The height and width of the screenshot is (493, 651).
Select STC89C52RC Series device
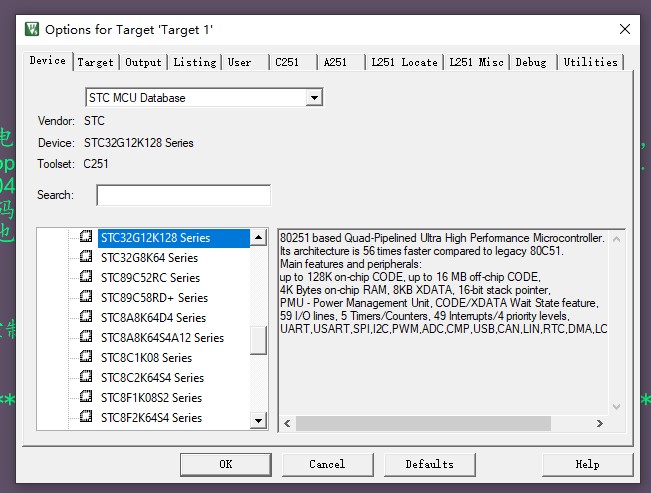point(150,278)
